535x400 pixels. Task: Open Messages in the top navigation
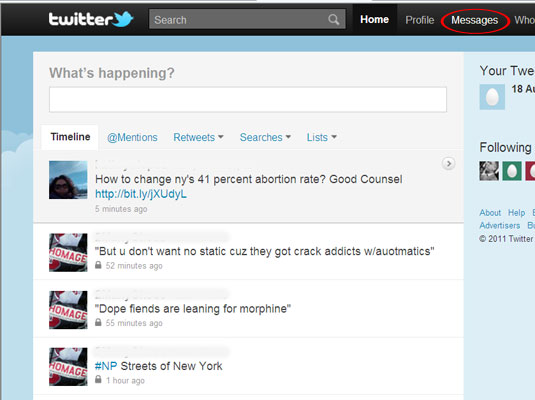tap(475, 20)
